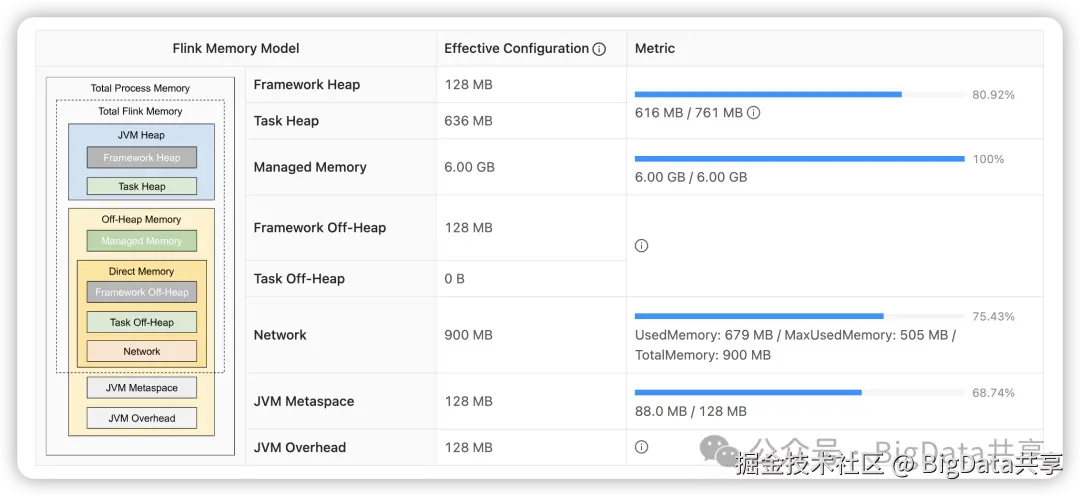Image resolution: width=1080 pixels, height=496 pixels.
Task: Click the Managed Memory row label
Action: point(310,167)
